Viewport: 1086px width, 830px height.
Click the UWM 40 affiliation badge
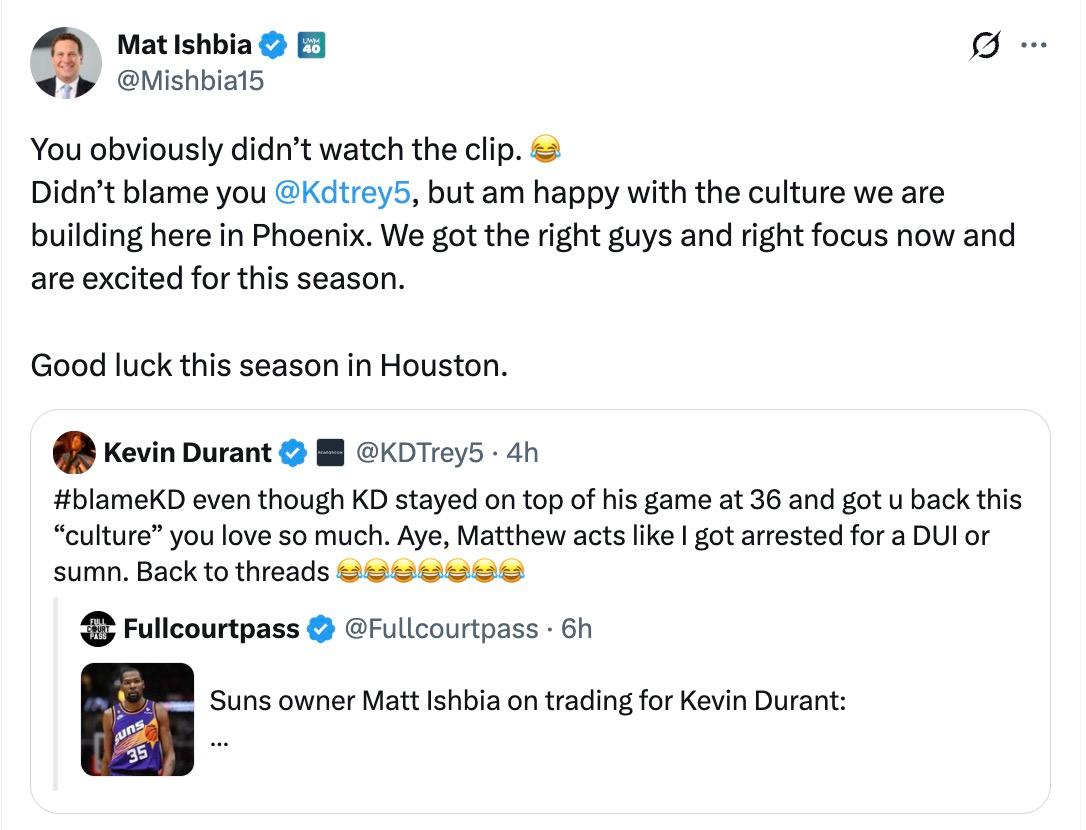pos(312,45)
